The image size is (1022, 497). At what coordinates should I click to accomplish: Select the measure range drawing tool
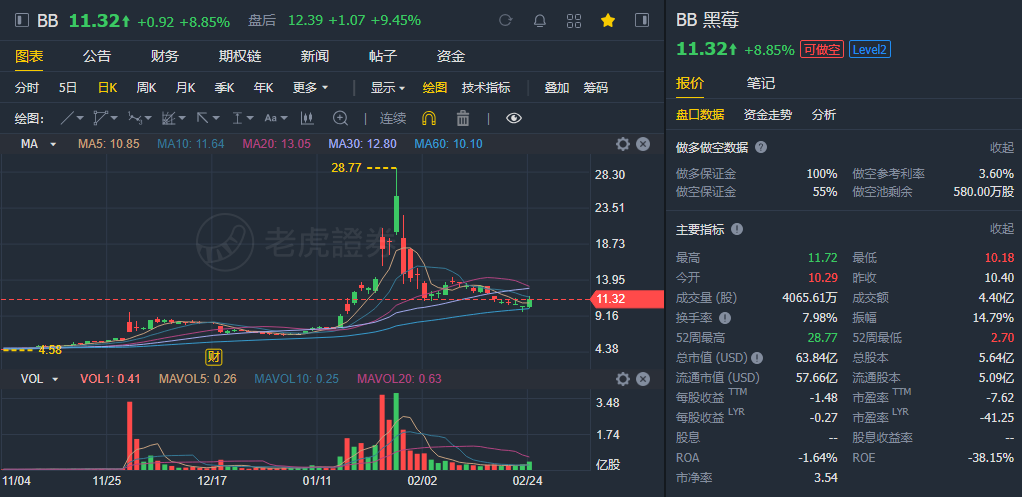click(236, 118)
